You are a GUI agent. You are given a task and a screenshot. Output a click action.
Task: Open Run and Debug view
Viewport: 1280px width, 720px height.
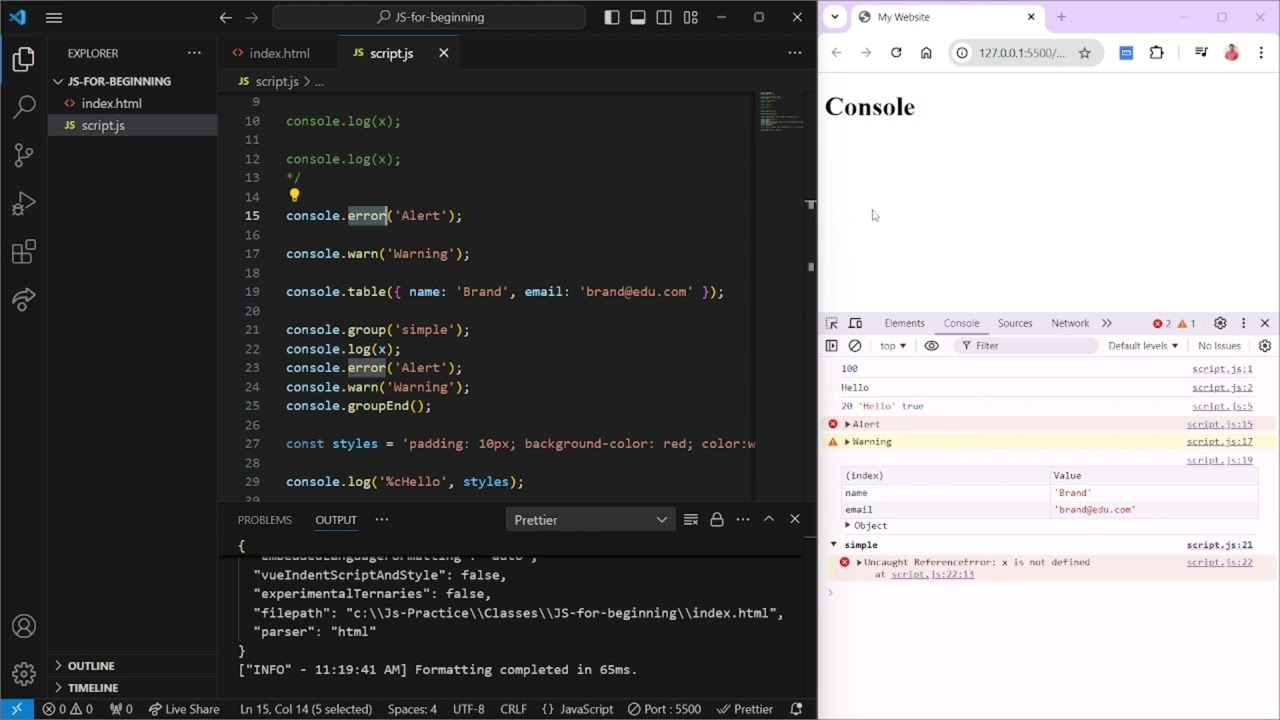(x=24, y=203)
